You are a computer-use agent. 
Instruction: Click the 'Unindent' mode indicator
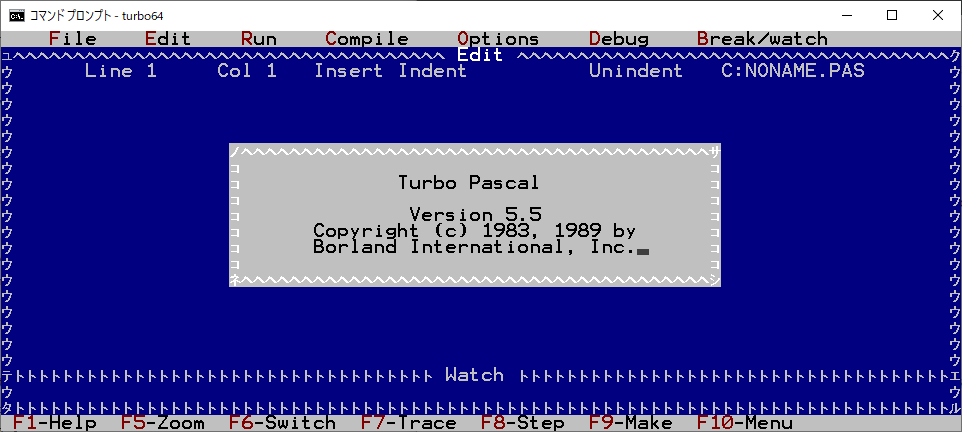coord(636,71)
